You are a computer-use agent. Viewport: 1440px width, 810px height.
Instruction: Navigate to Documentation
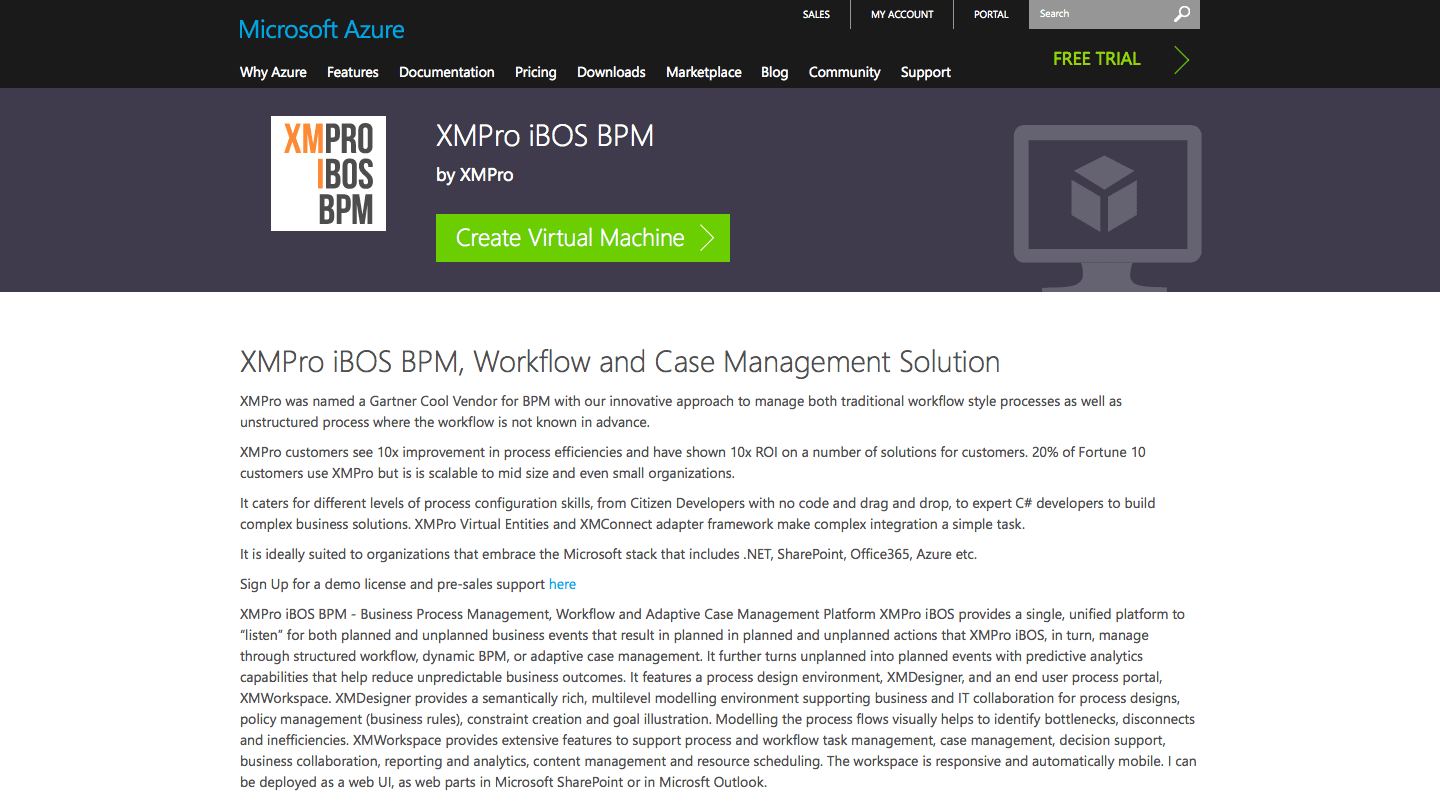coord(447,72)
